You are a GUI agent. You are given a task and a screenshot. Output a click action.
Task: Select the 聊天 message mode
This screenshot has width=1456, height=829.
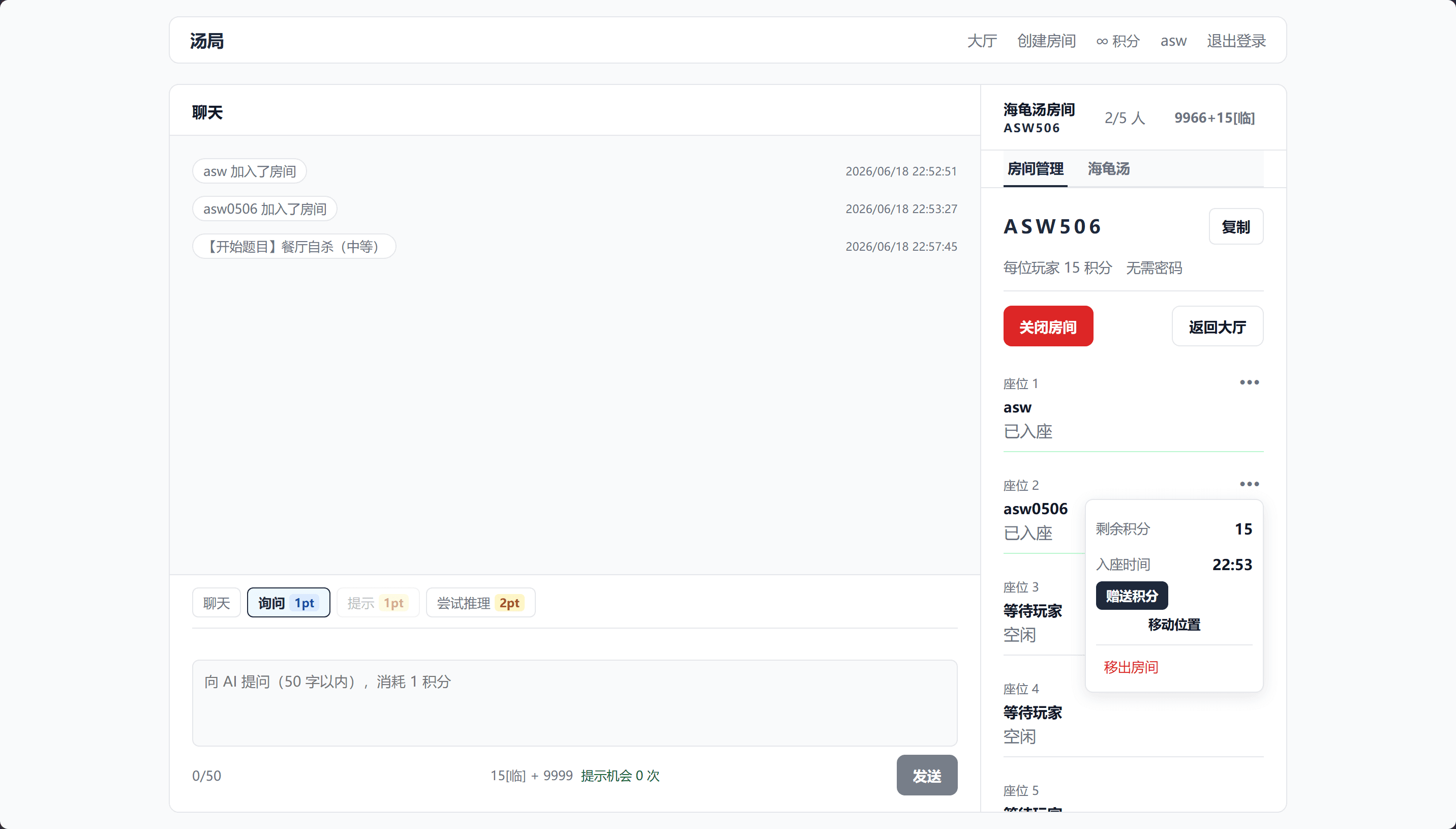[x=216, y=602]
